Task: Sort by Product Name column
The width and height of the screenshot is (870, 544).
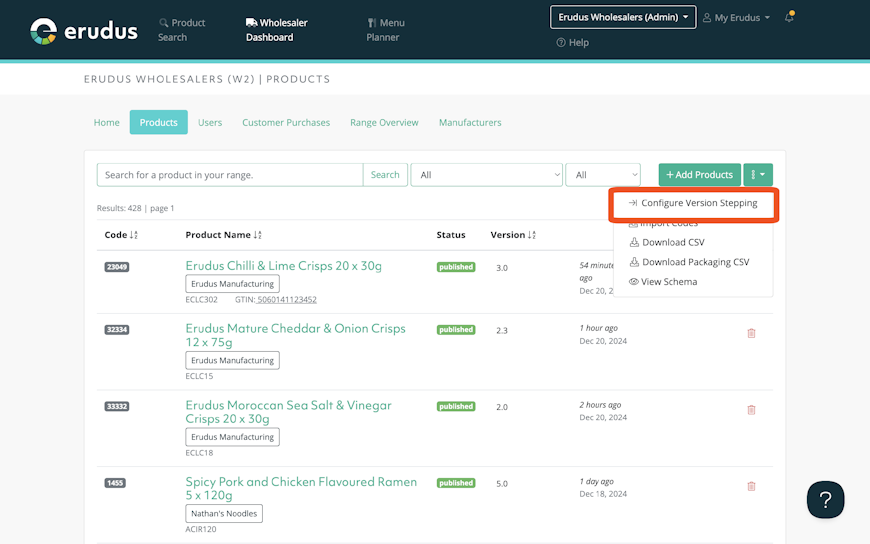Action: click(223, 235)
